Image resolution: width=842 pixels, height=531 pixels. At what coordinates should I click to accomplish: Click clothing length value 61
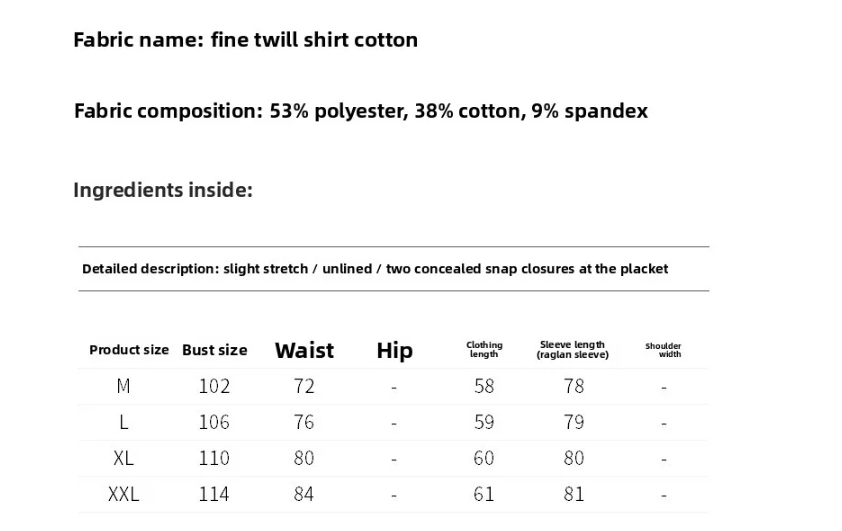(484, 494)
